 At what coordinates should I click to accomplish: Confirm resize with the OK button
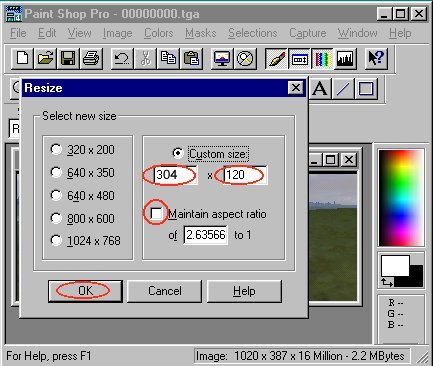click(x=85, y=291)
